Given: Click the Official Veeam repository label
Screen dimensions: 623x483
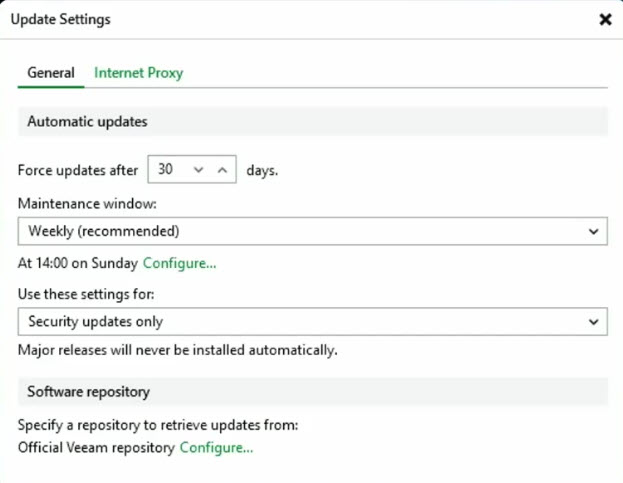Looking at the screenshot, I should (96, 448).
